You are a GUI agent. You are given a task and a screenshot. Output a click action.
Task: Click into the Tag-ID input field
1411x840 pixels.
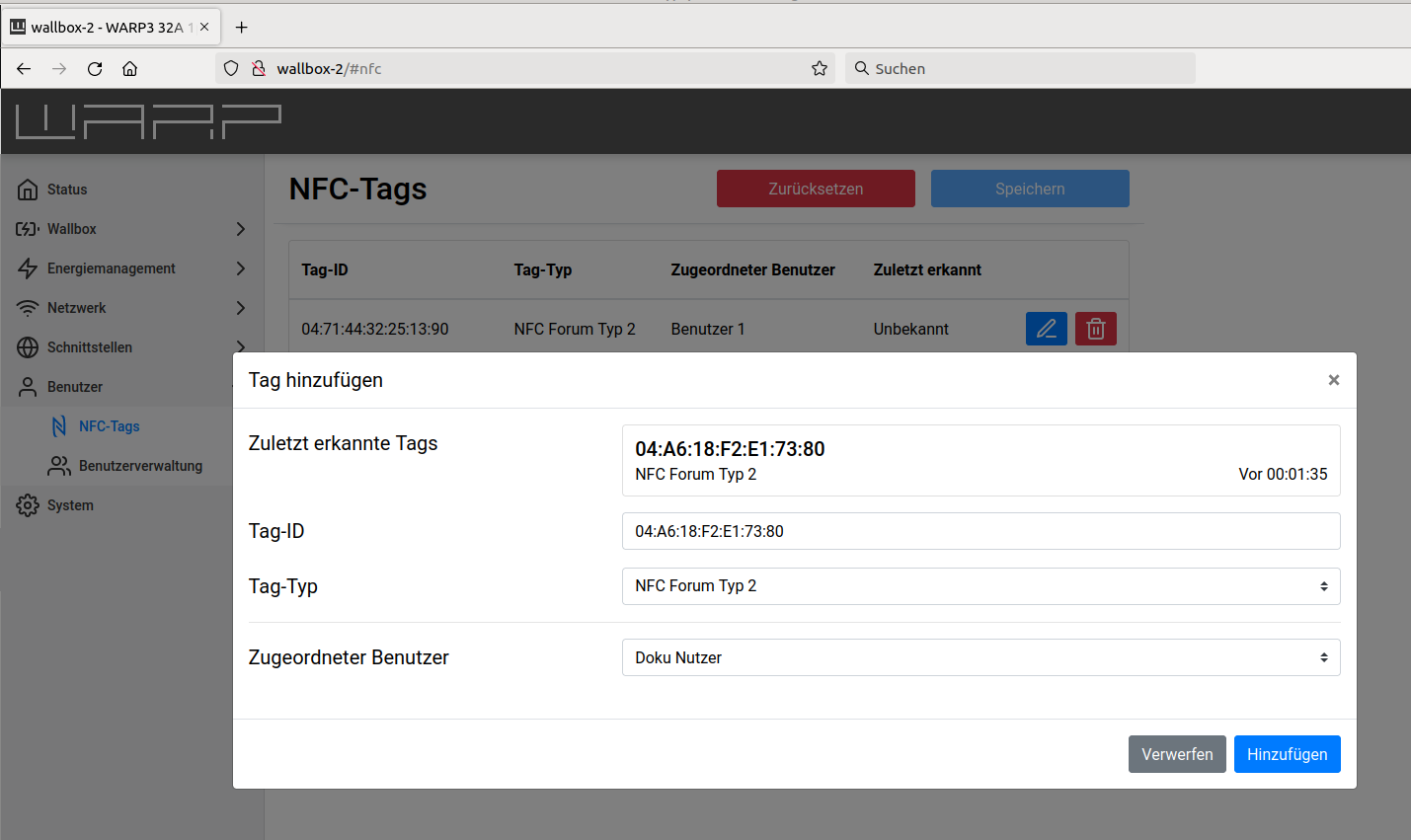(x=981, y=531)
